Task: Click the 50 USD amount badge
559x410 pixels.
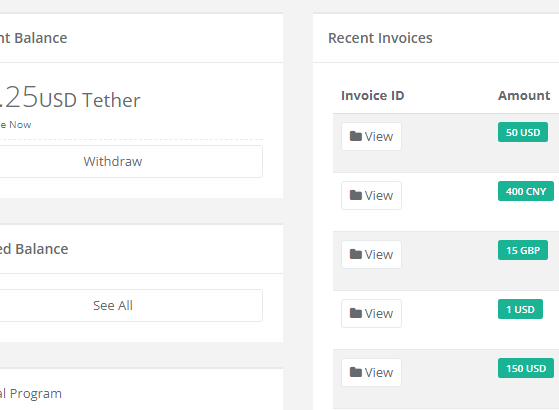Action: (x=523, y=132)
